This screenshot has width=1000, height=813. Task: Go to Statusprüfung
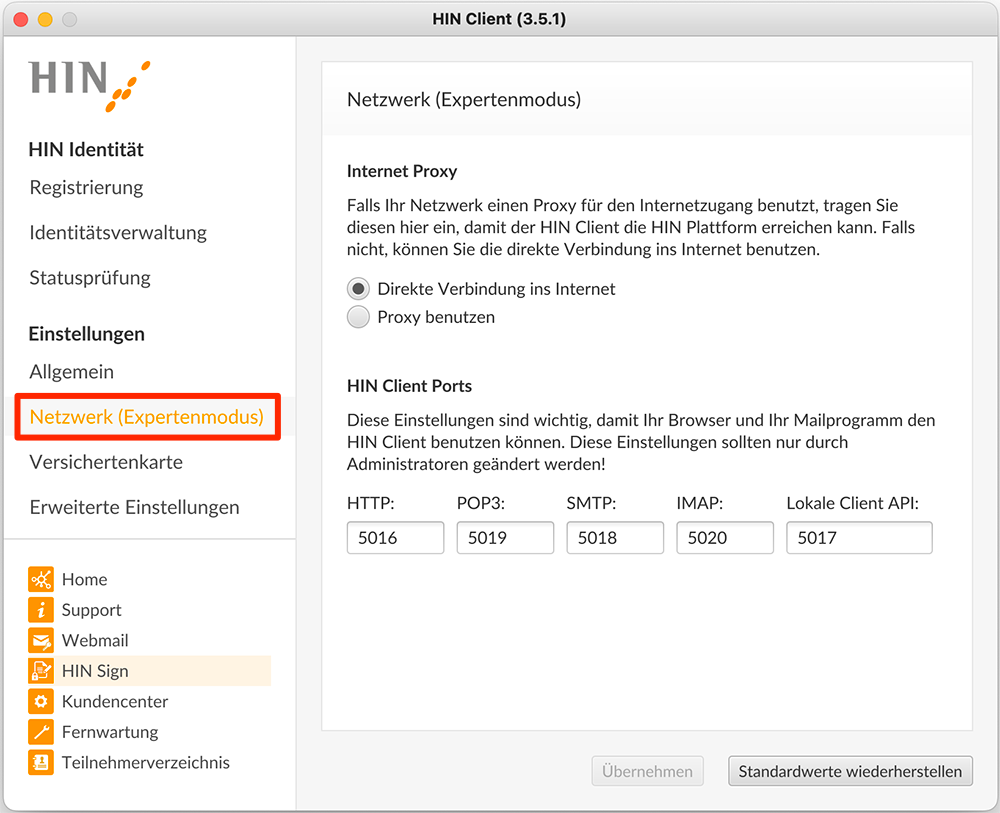click(x=90, y=278)
